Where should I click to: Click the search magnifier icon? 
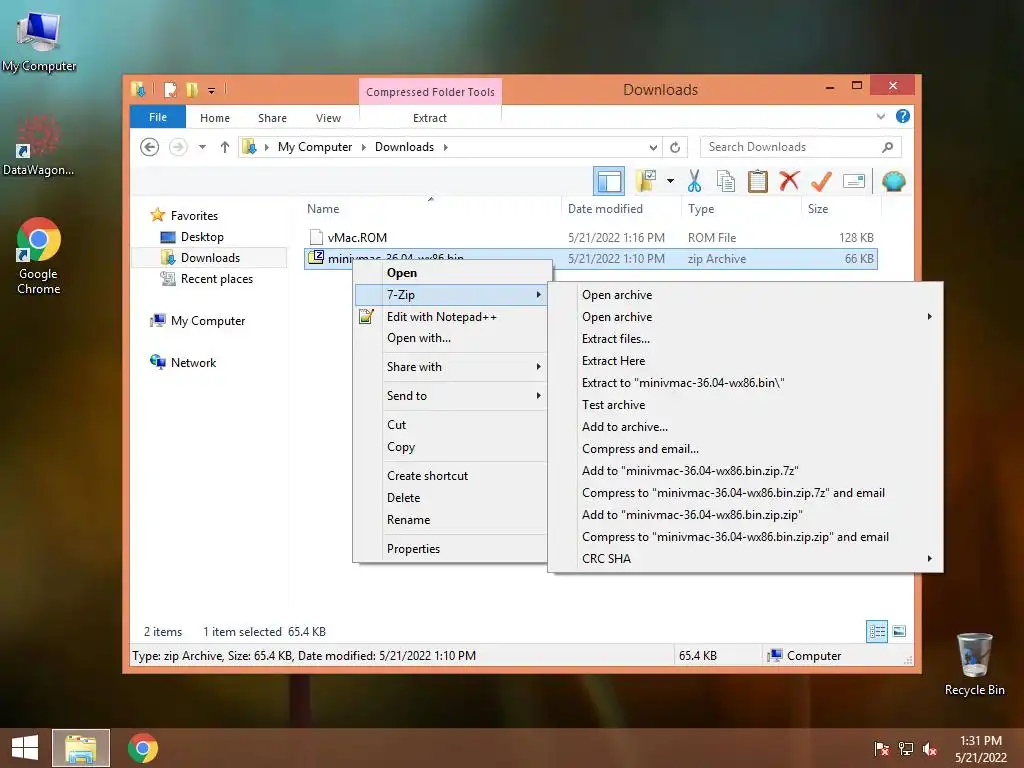(x=888, y=147)
